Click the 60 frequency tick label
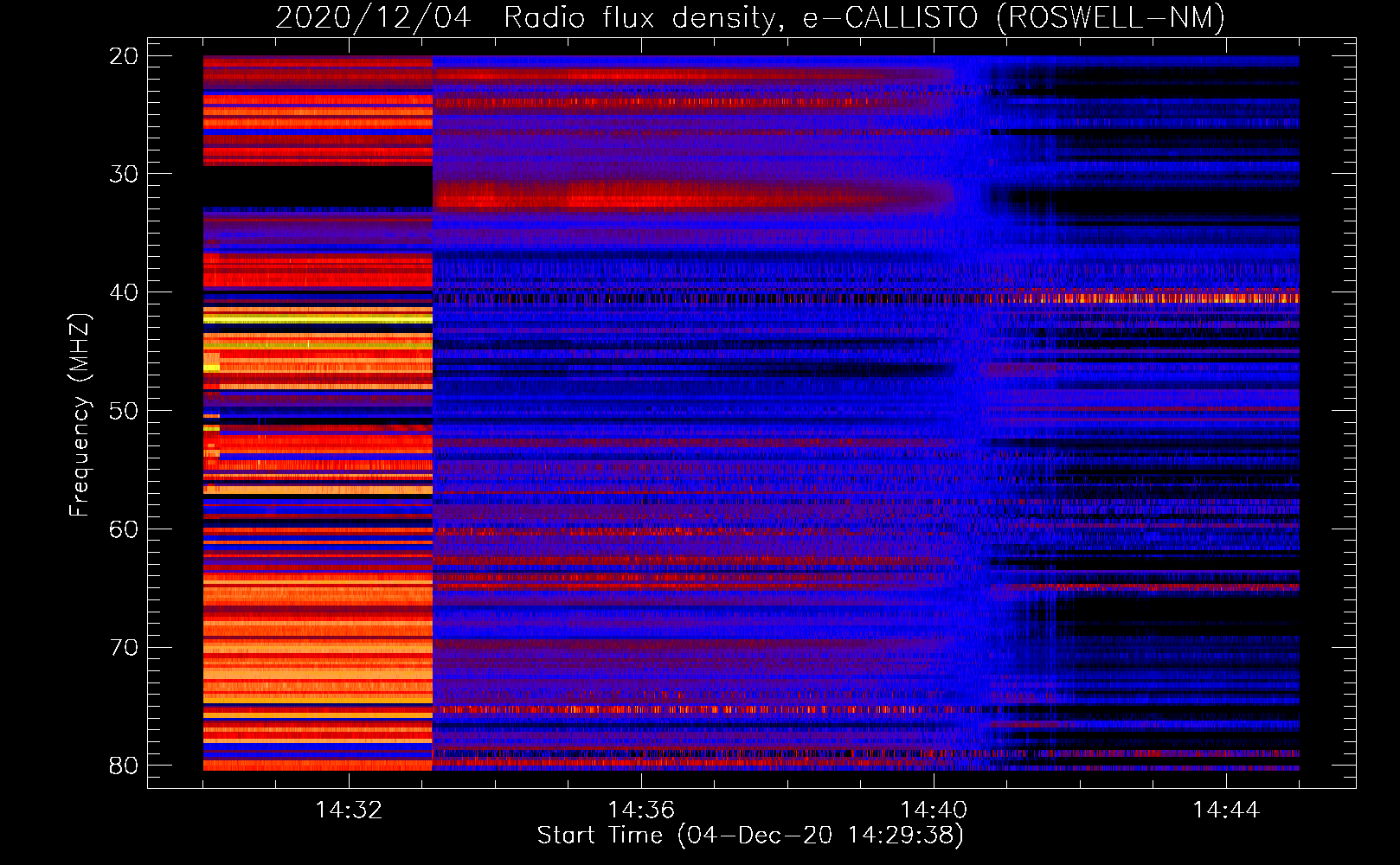1400x865 pixels. (124, 529)
